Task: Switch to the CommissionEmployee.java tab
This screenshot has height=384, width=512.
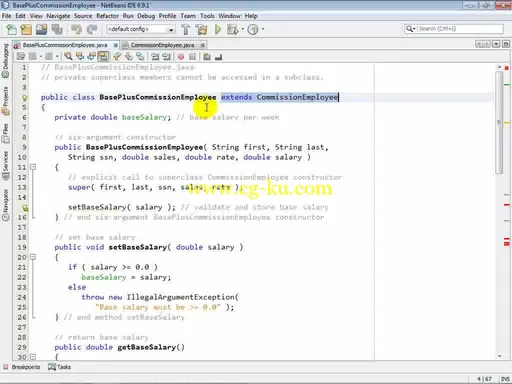Action: (162, 45)
